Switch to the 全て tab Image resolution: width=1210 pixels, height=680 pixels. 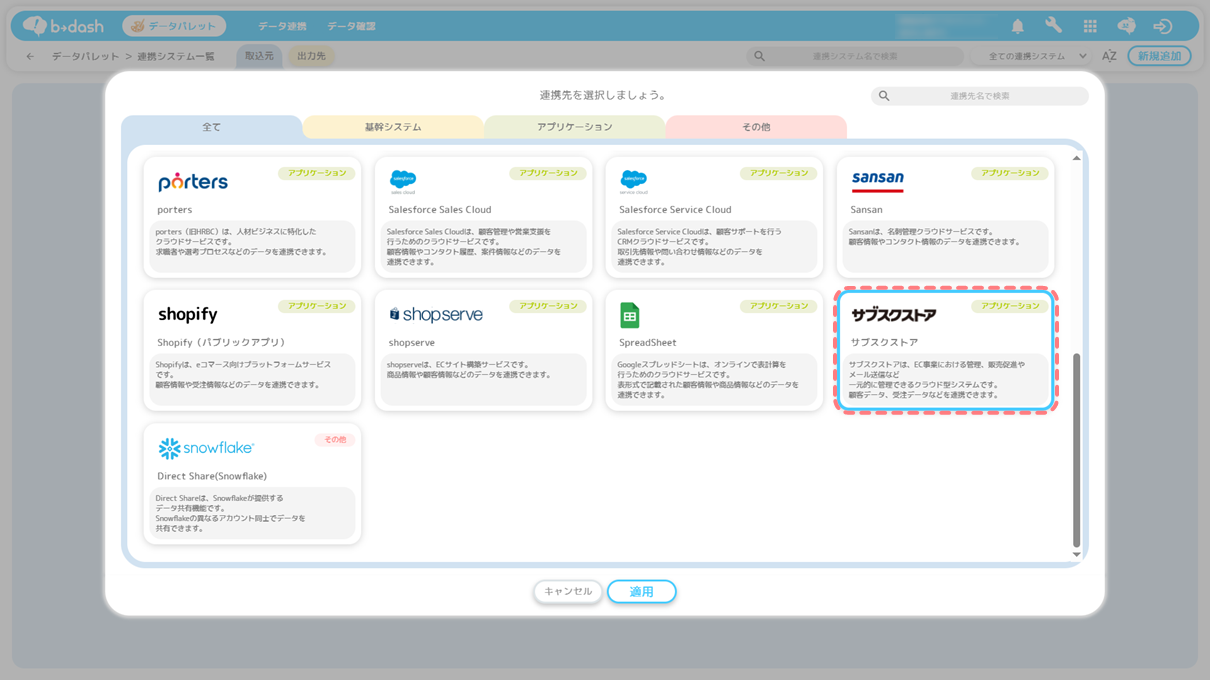click(x=211, y=127)
